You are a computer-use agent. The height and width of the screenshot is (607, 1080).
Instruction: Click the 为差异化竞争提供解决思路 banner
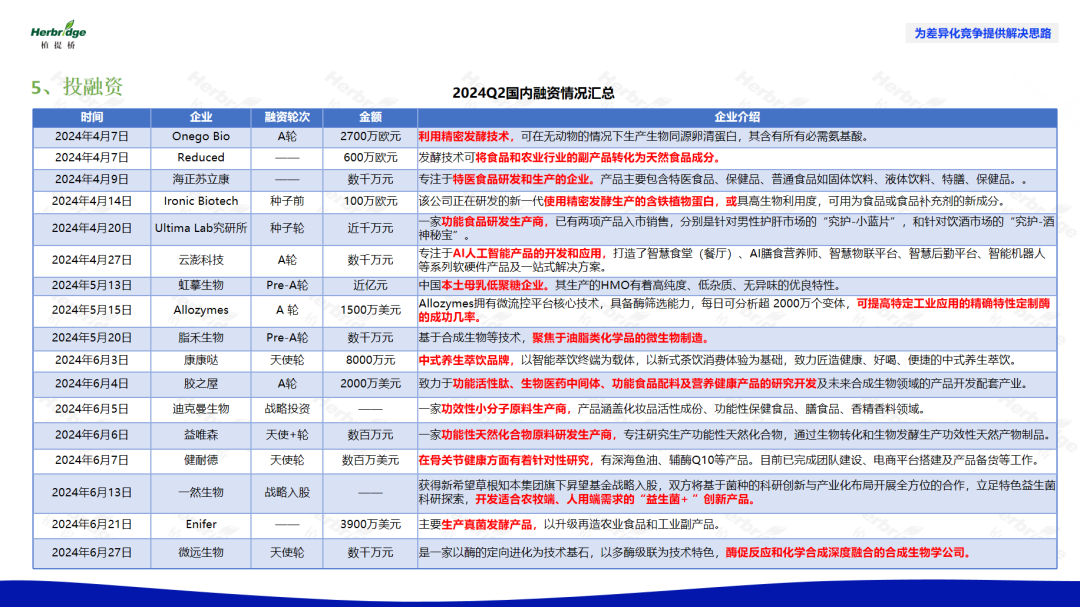tap(982, 33)
